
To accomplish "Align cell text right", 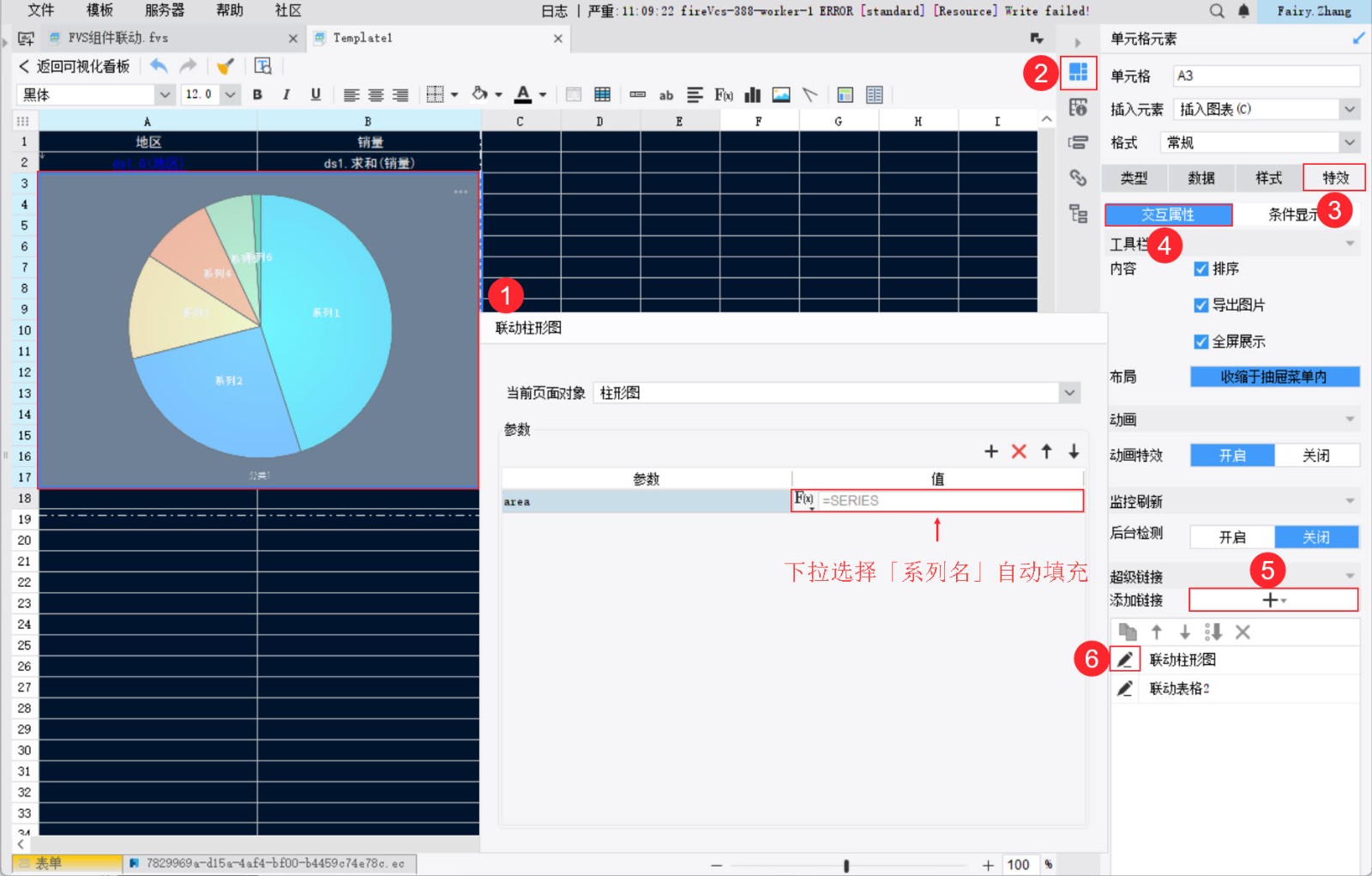I will (400, 94).
